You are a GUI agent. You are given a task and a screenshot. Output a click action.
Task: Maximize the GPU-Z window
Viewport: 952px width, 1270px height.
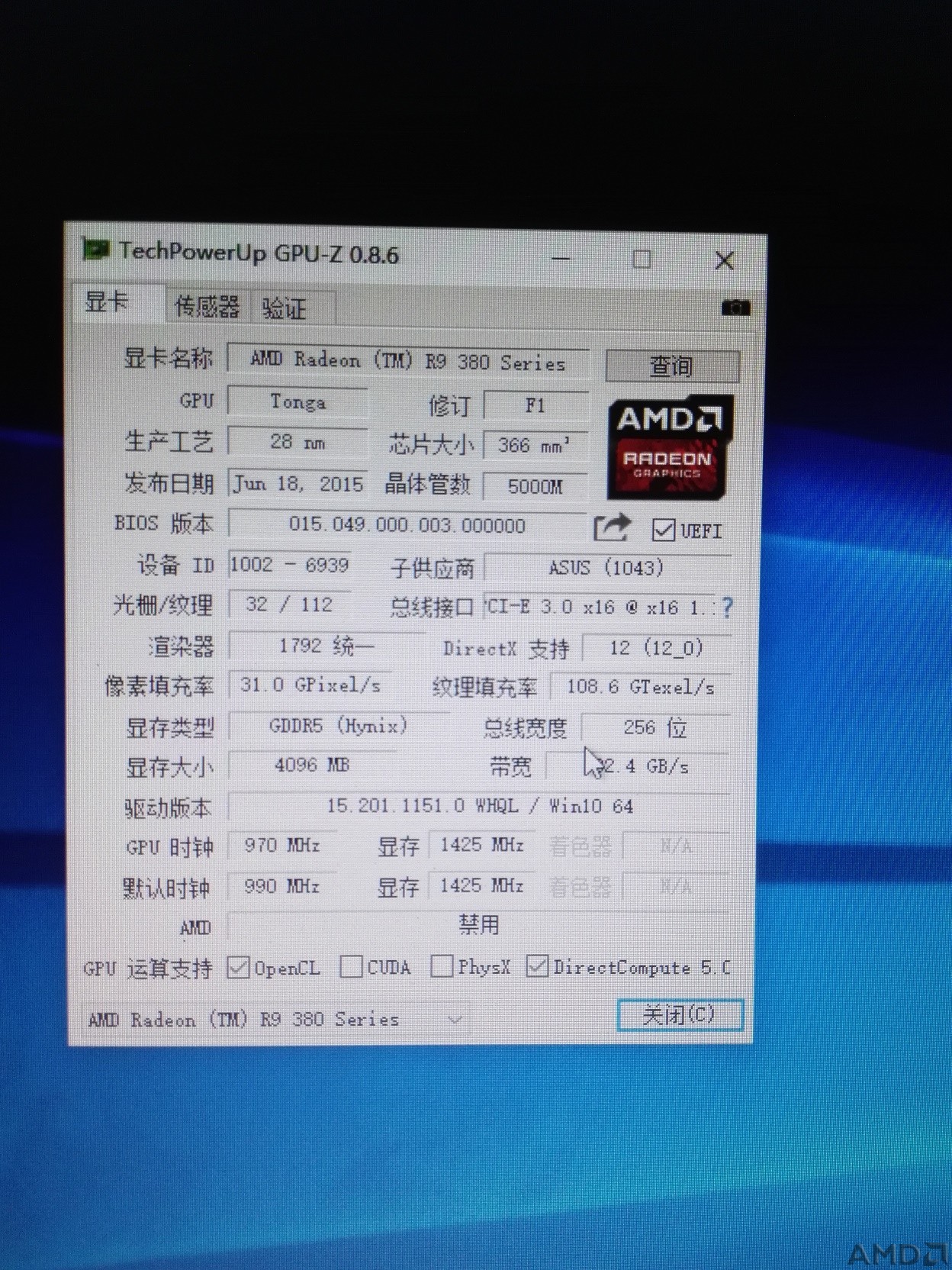642,259
